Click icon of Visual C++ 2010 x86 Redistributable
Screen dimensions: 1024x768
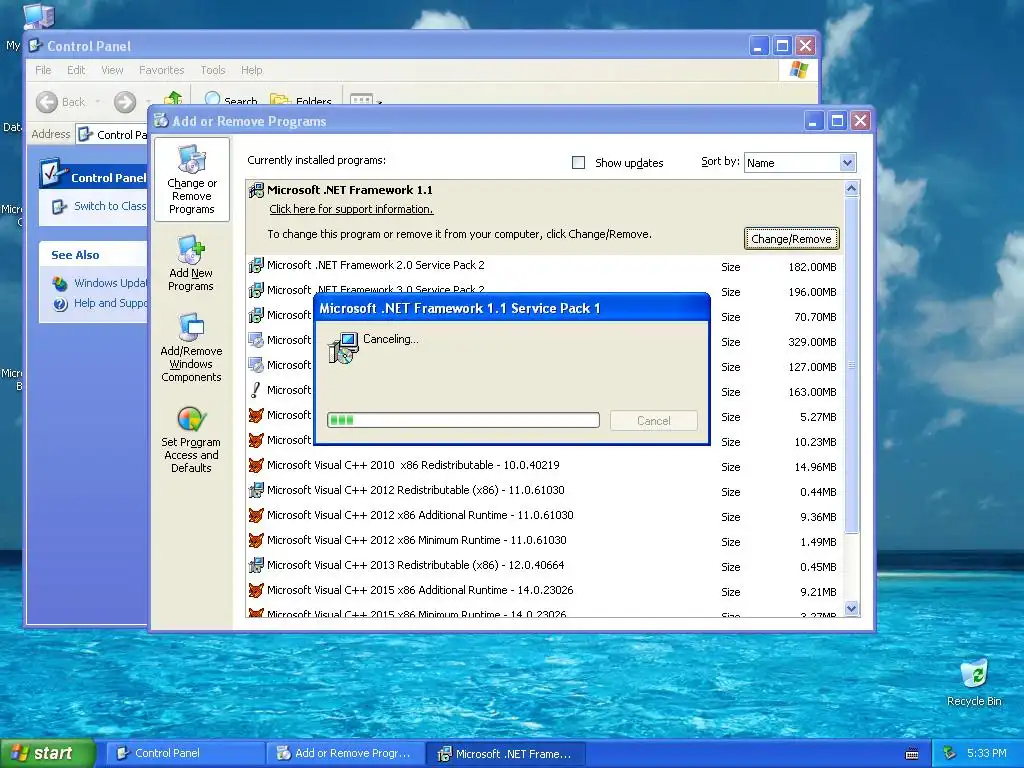(x=256, y=465)
